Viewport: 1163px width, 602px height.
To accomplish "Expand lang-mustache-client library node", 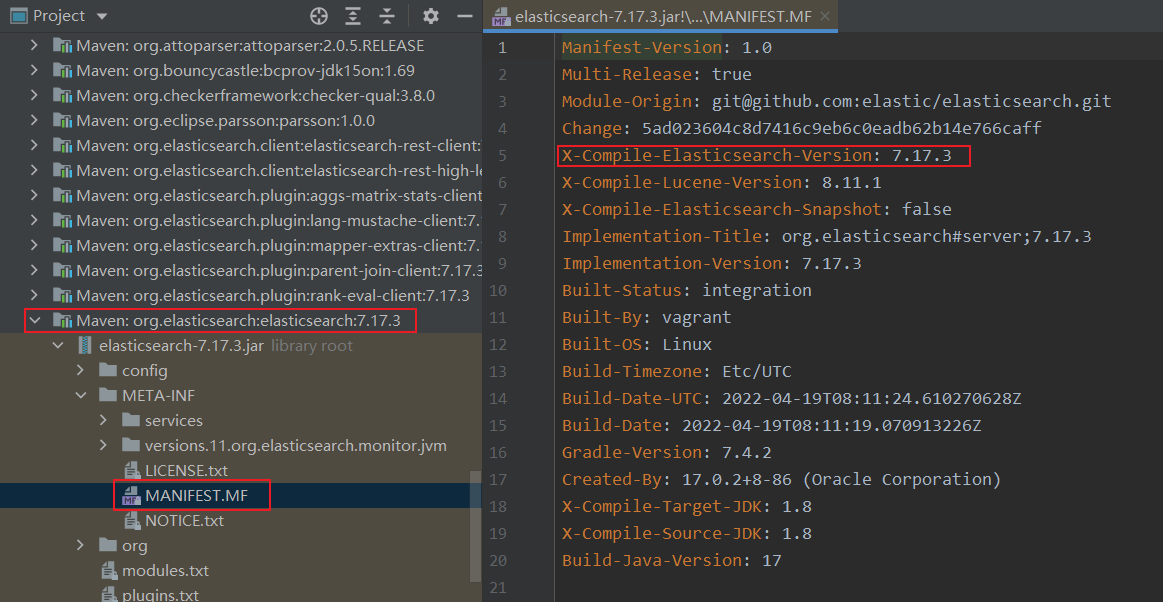I will click(x=33, y=221).
